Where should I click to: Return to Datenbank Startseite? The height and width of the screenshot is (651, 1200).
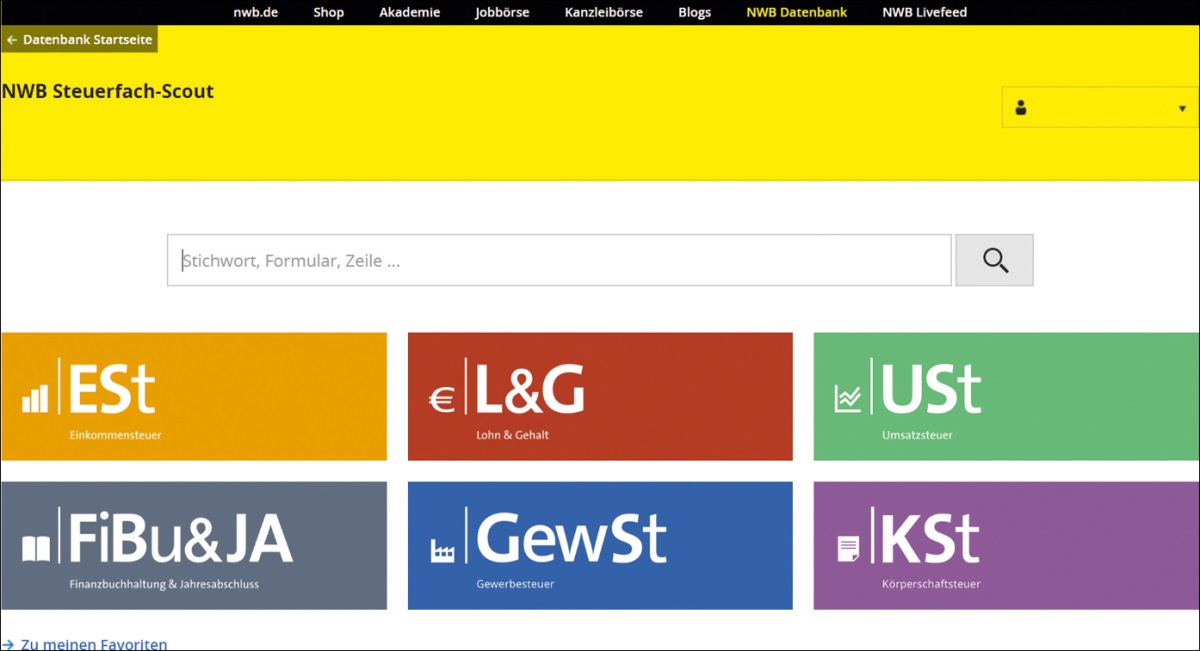79,40
